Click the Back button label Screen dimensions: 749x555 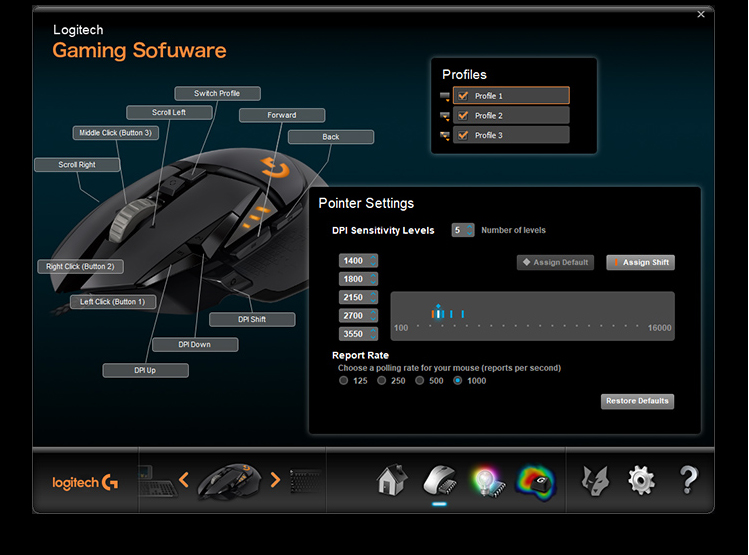point(331,137)
